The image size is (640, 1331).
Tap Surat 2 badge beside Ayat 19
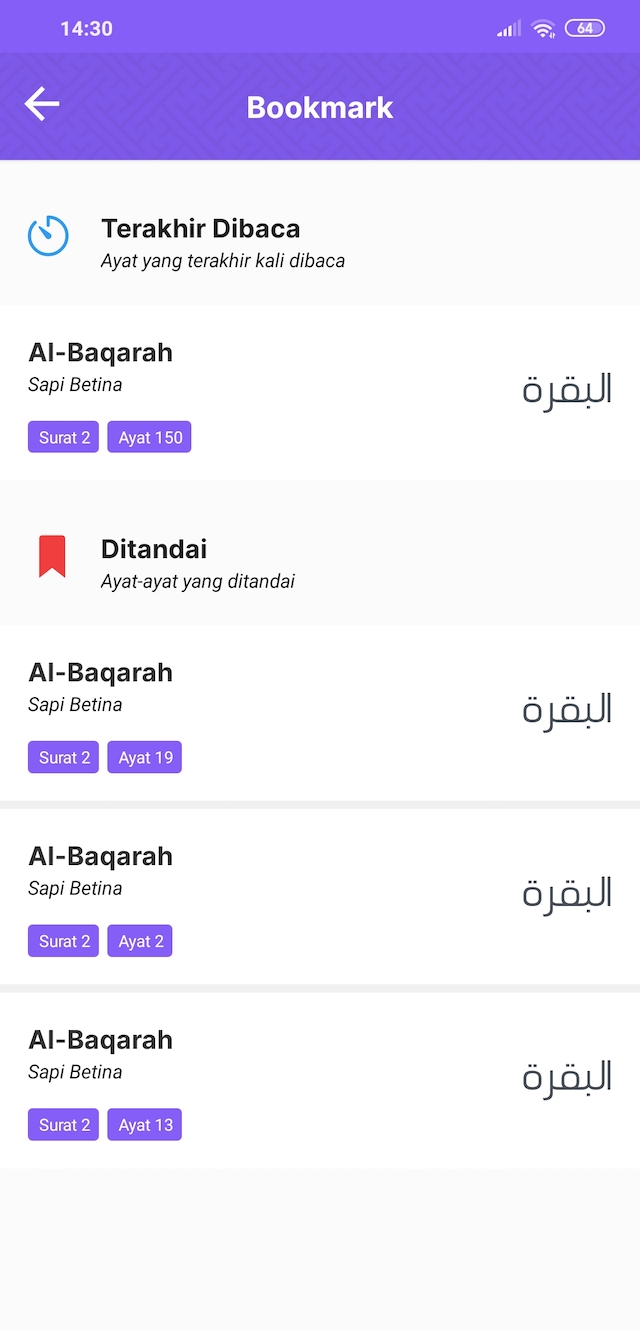click(x=64, y=757)
